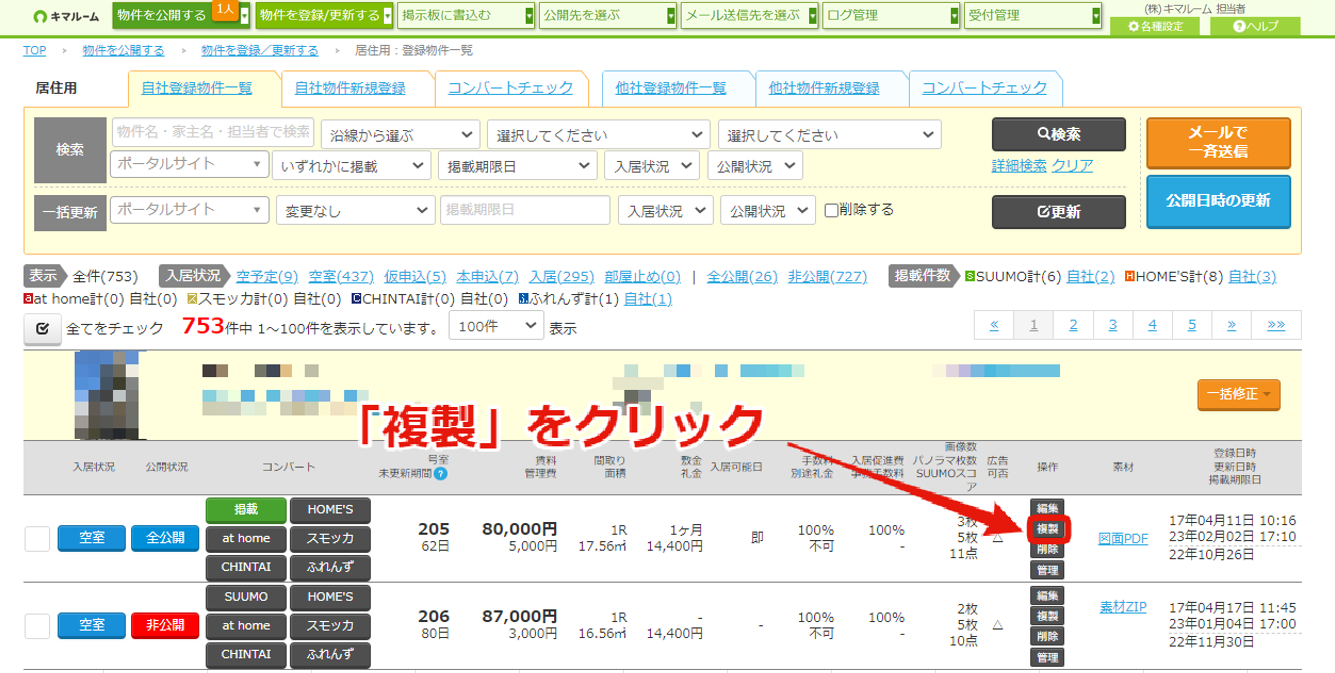Open the いずれかに掲載 dropdown
Screen dimensions: 1335x673
coord(351,166)
